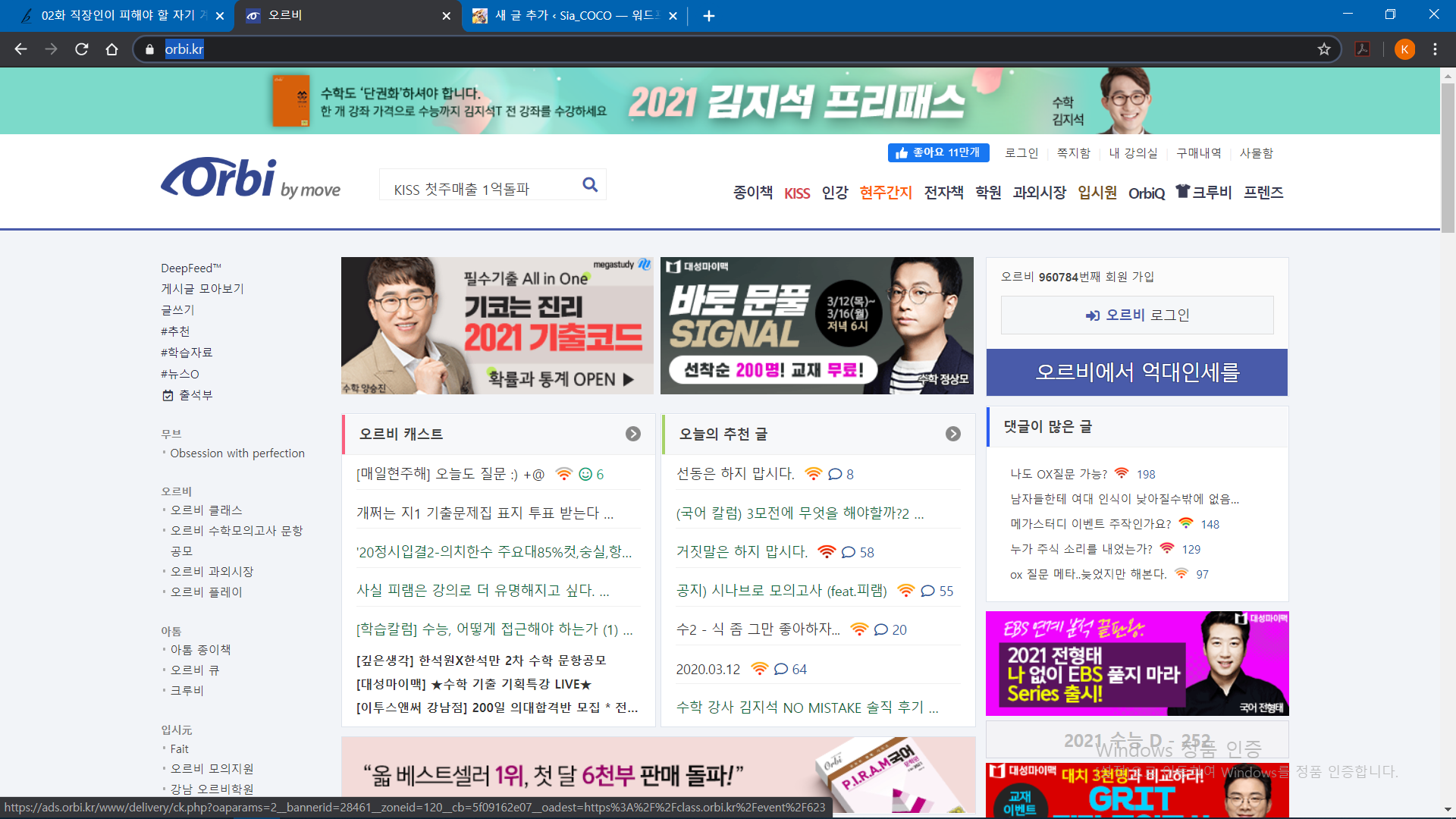1456x819 pixels.
Task: Open post '누가 주식 소리를 내었는가?'
Action: tap(1081, 549)
